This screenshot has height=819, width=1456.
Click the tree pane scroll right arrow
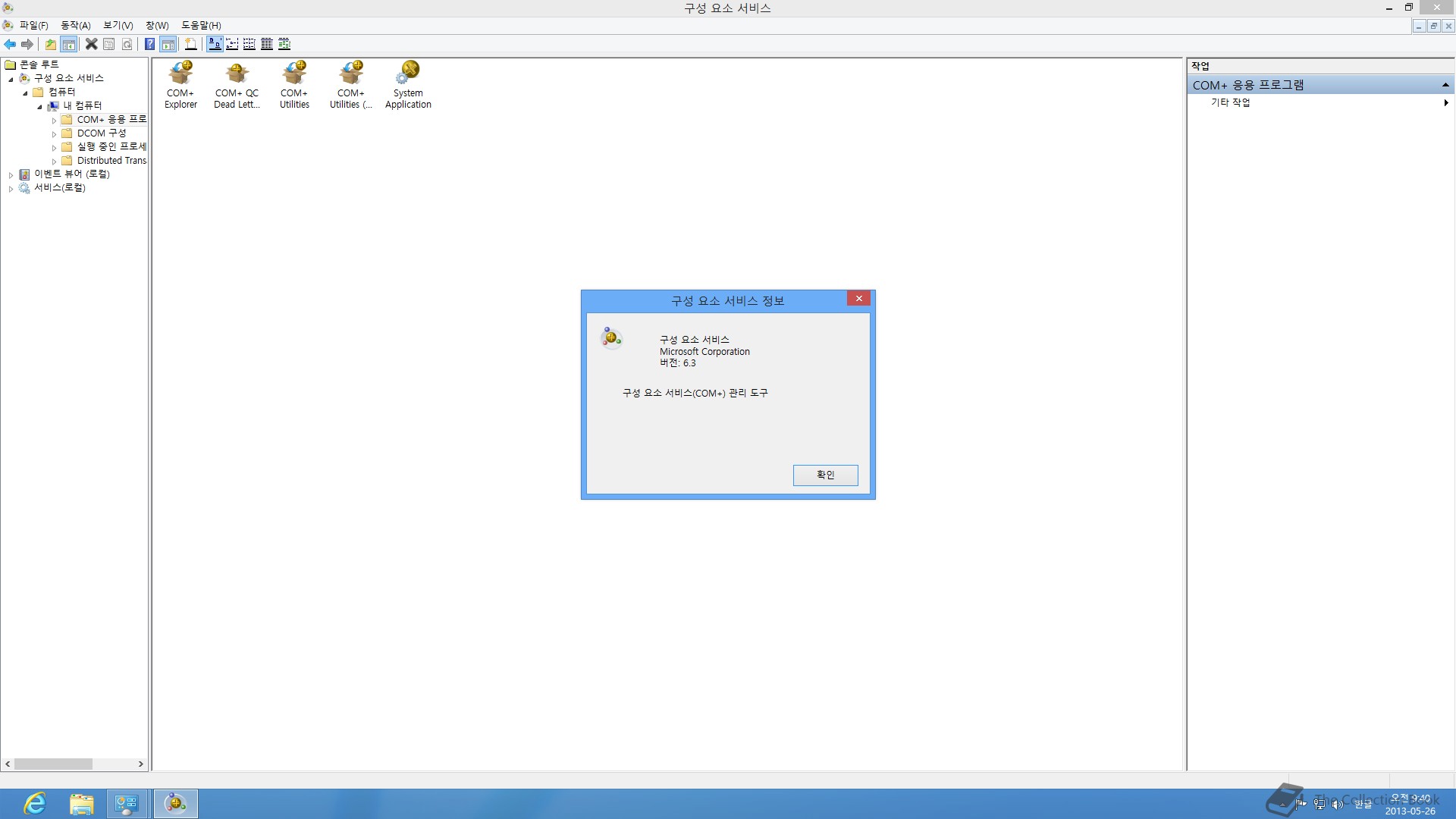pyautogui.click(x=141, y=764)
